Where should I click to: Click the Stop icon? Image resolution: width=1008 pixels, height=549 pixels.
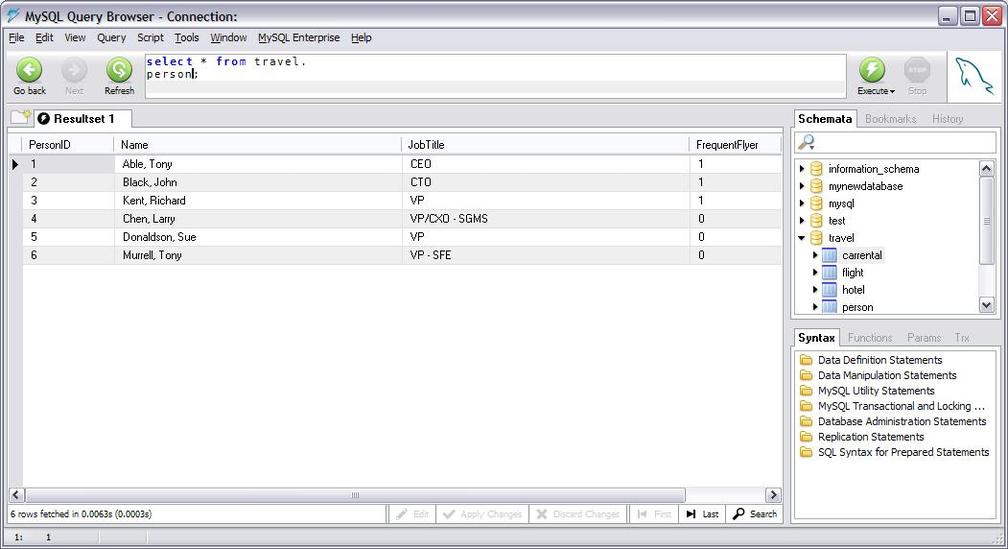917,70
